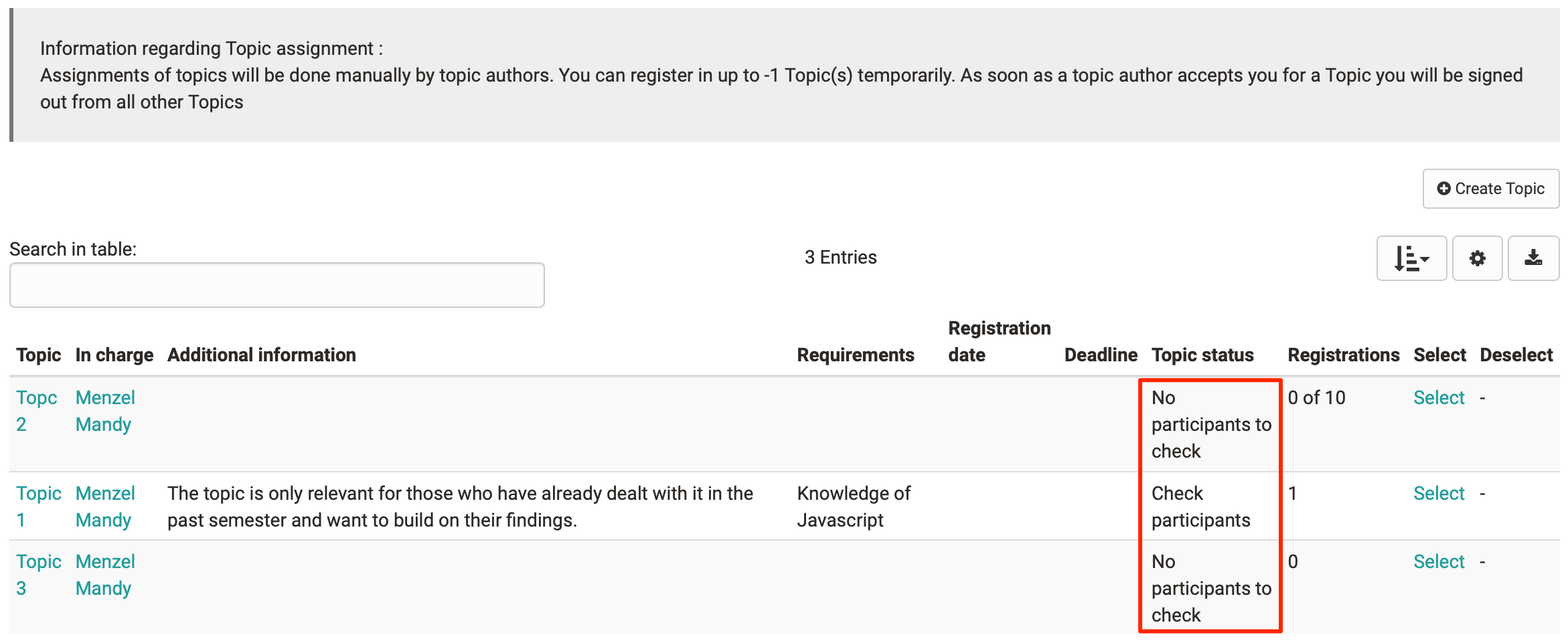Image resolution: width=1568 pixels, height=641 pixels.
Task: Click into the Search in table field
Action: (x=277, y=285)
